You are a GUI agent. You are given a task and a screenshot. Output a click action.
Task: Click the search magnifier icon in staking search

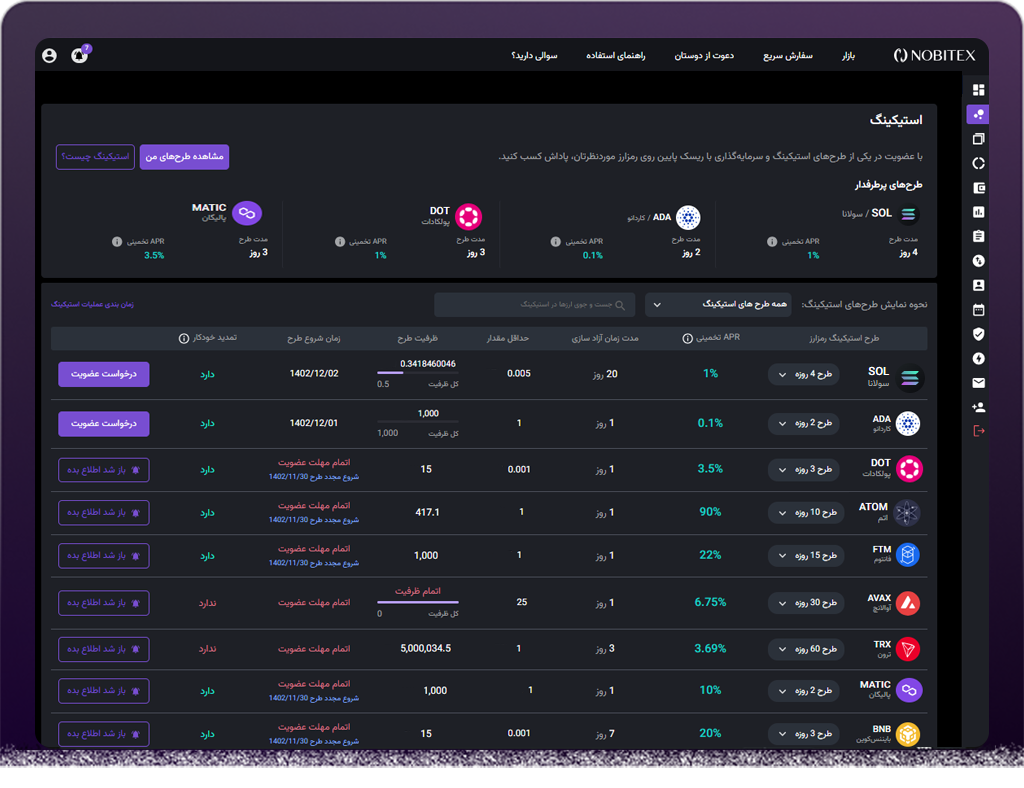pyautogui.click(x=620, y=305)
